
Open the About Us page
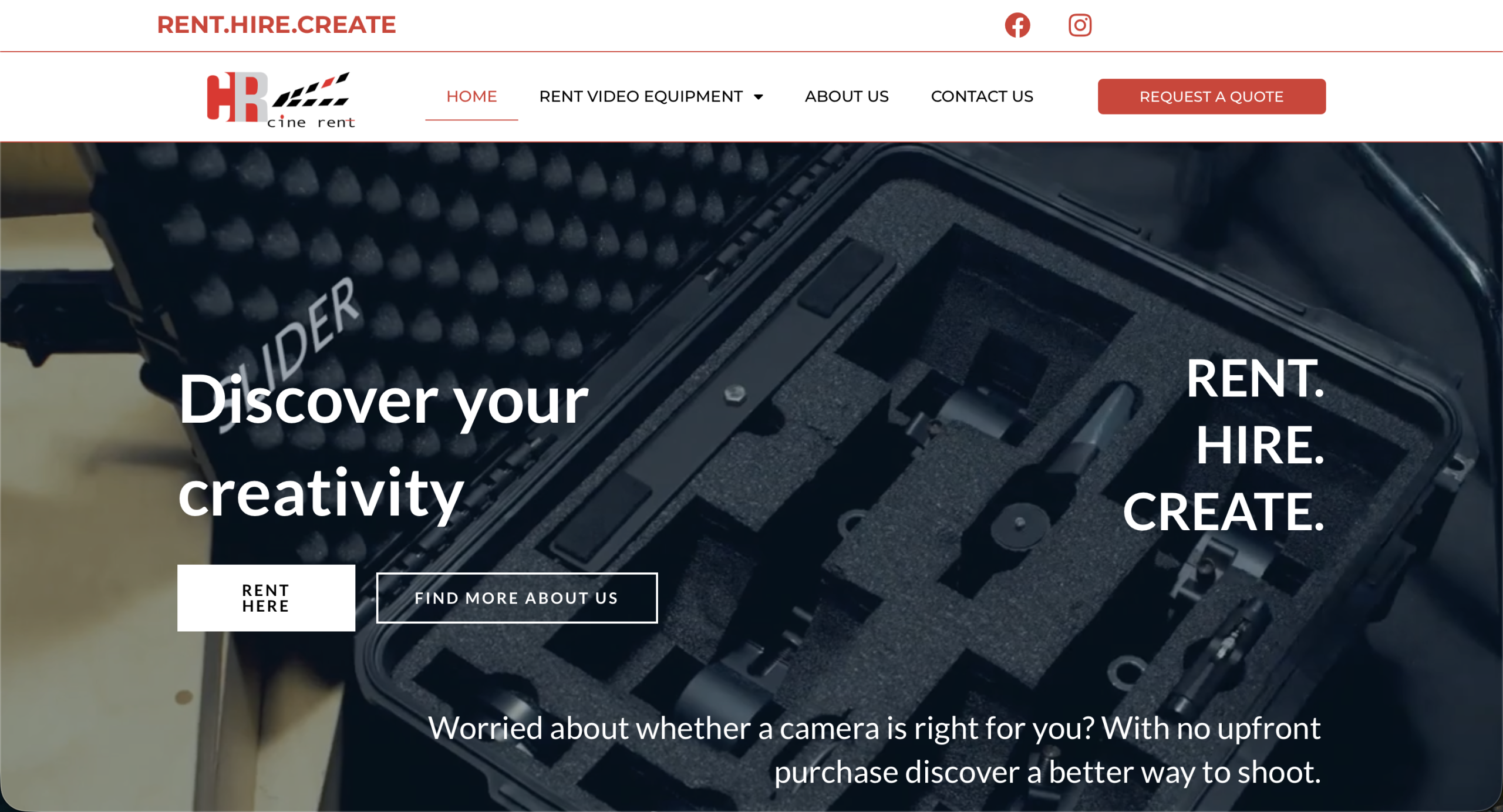click(846, 96)
